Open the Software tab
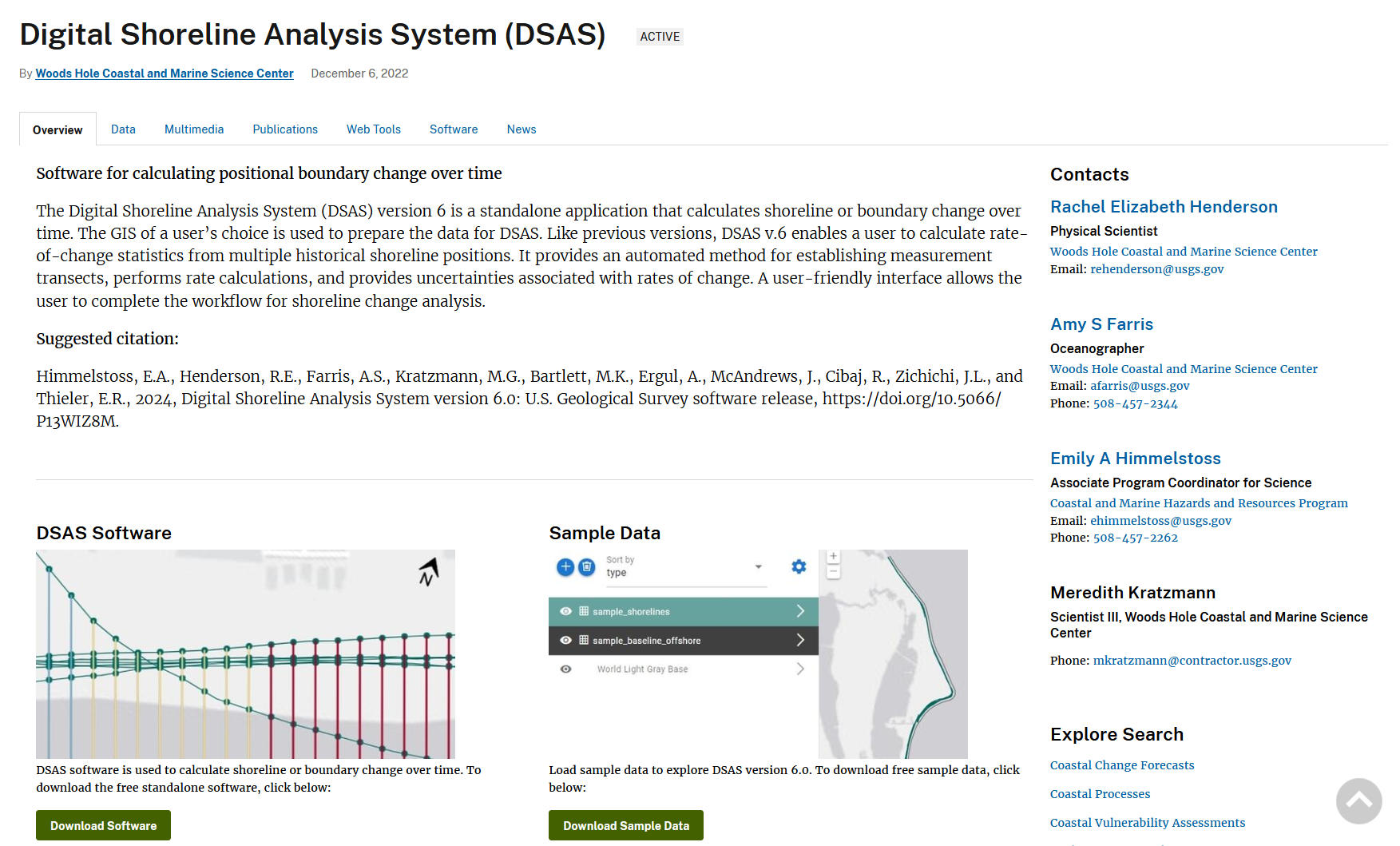Screen dimensions: 1400x846 pos(454,129)
